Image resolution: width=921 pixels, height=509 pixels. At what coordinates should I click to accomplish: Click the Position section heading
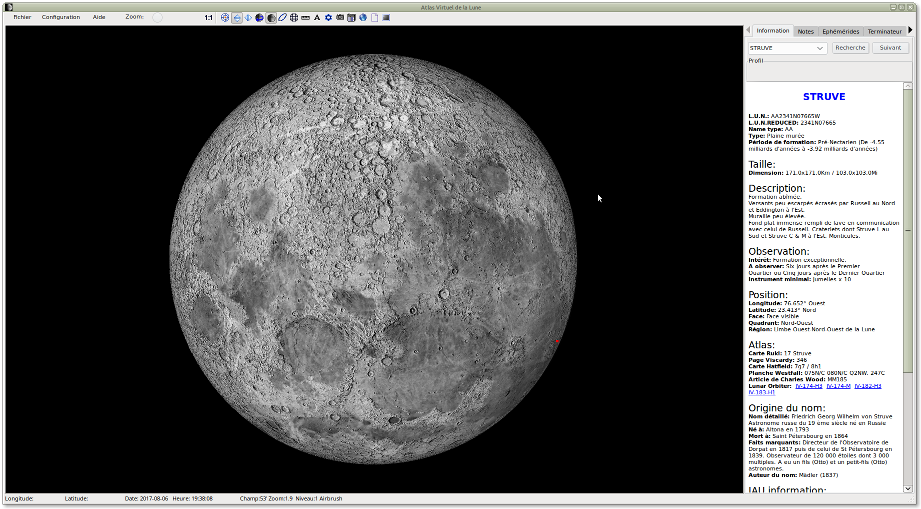(x=768, y=295)
